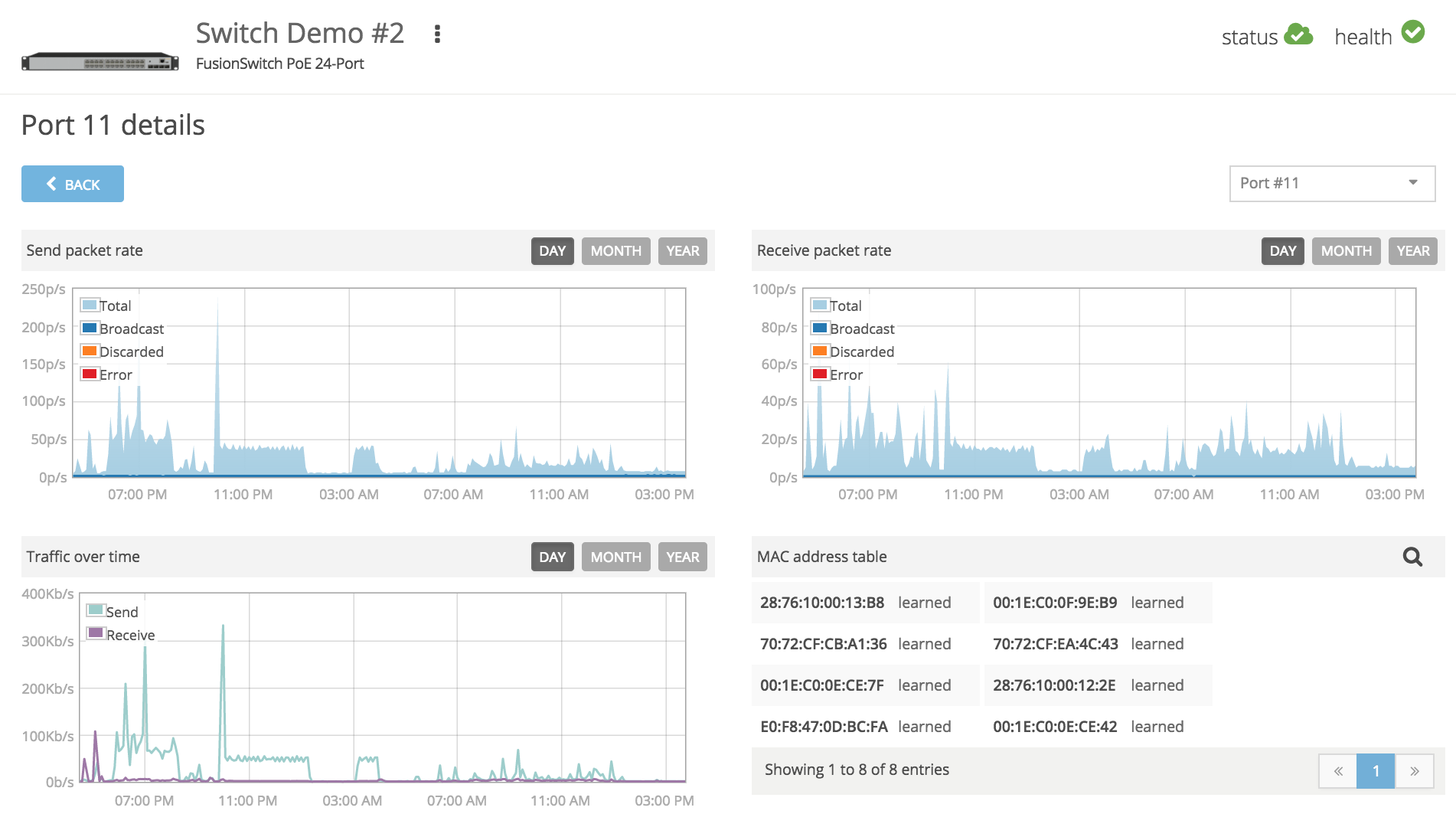Click MAC address 70:72:CF:CB:A1:36

click(824, 644)
